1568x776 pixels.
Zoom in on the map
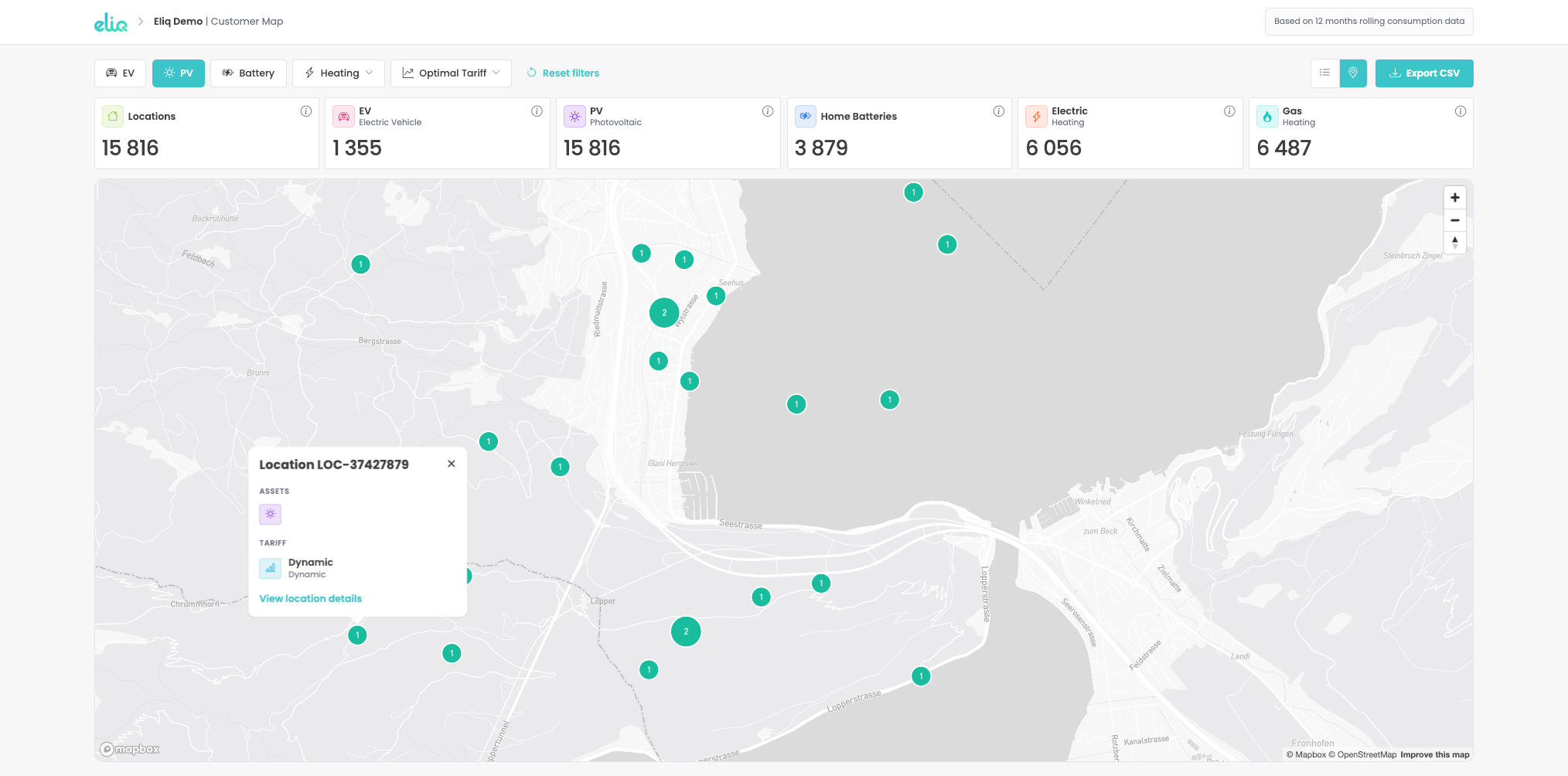point(1455,198)
